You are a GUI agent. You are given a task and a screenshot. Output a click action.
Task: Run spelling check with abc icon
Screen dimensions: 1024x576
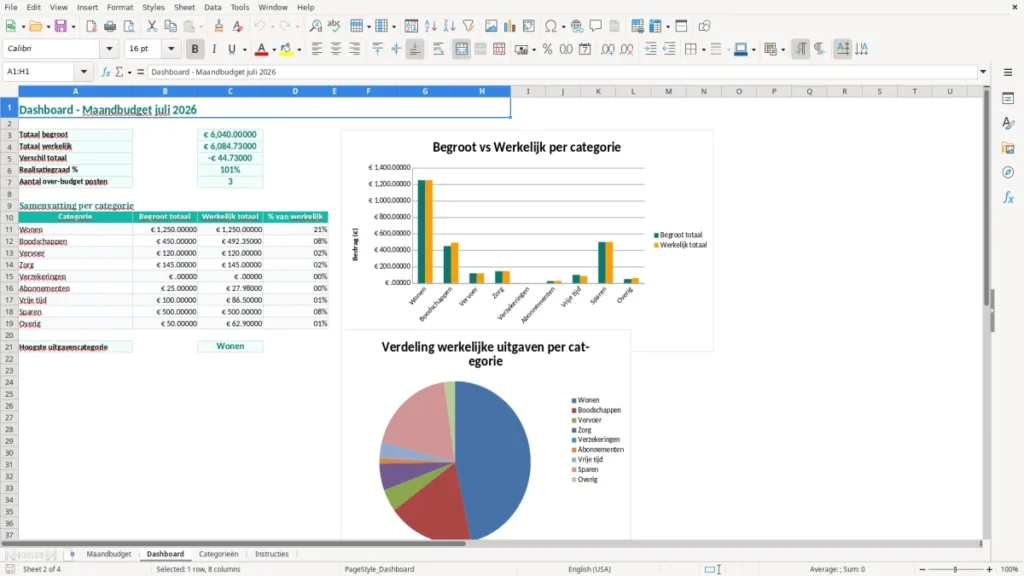coord(334,26)
